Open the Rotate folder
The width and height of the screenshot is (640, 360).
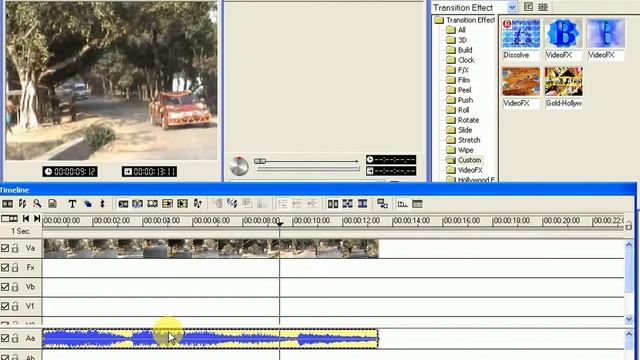[462, 120]
